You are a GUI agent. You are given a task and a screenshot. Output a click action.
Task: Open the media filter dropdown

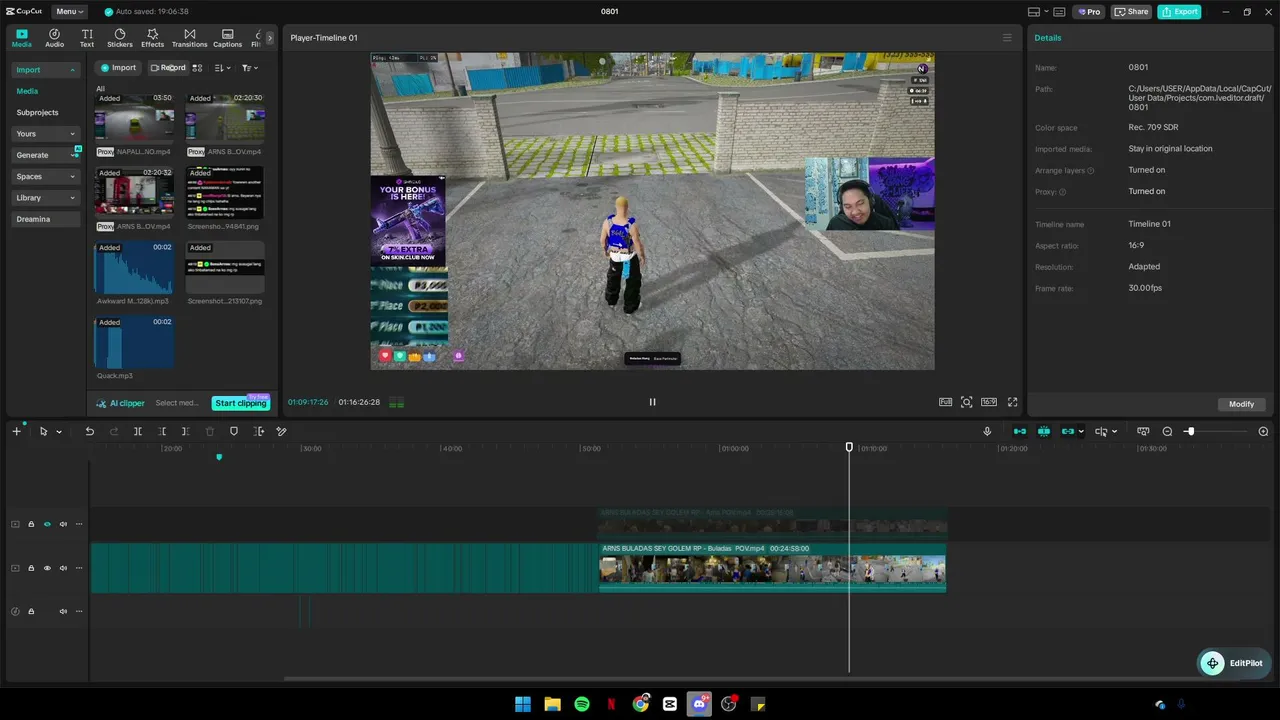(x=250, y=68)
